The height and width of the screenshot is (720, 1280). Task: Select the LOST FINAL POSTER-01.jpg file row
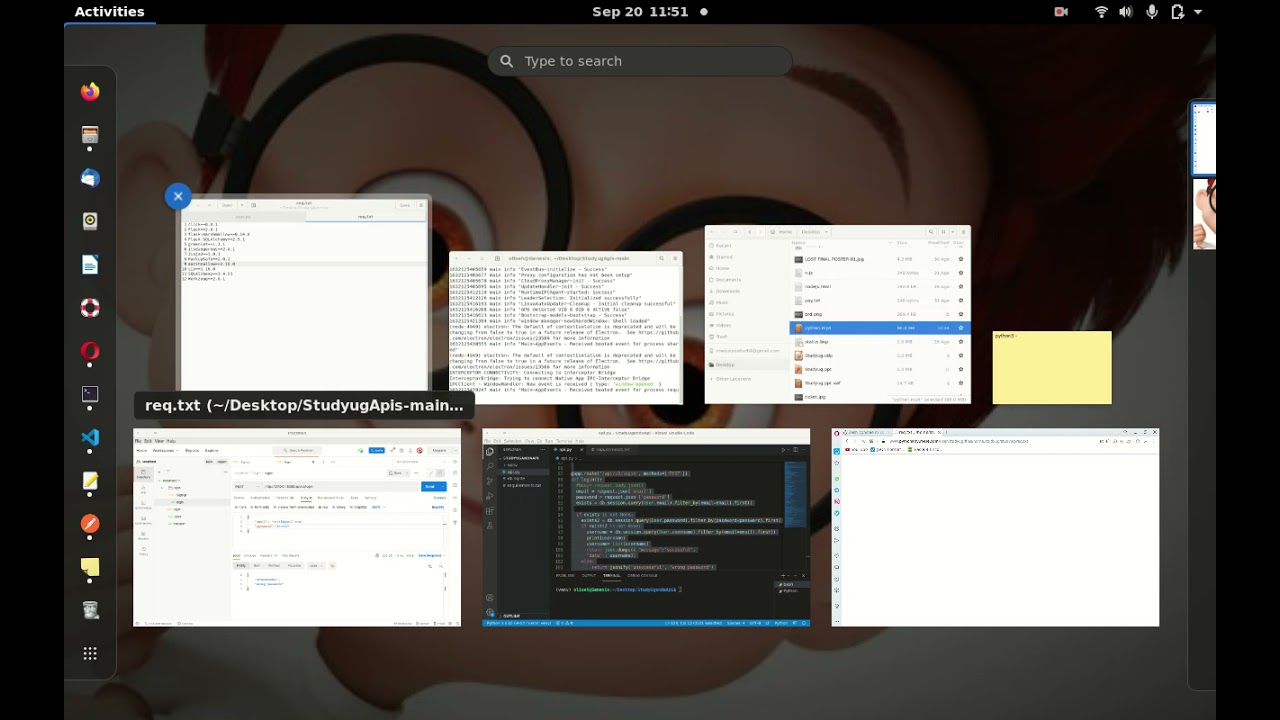880,259
